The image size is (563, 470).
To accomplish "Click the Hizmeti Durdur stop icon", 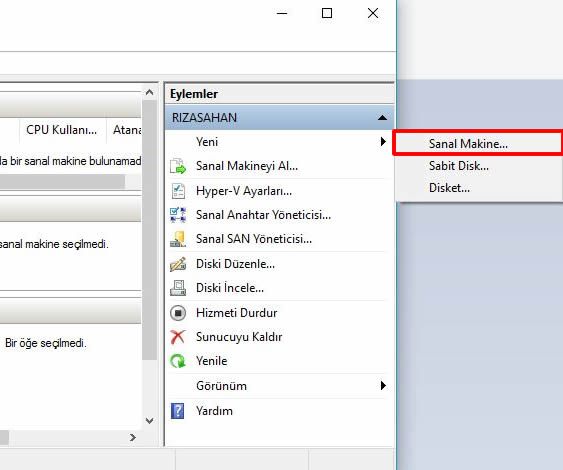I will 178,313.
